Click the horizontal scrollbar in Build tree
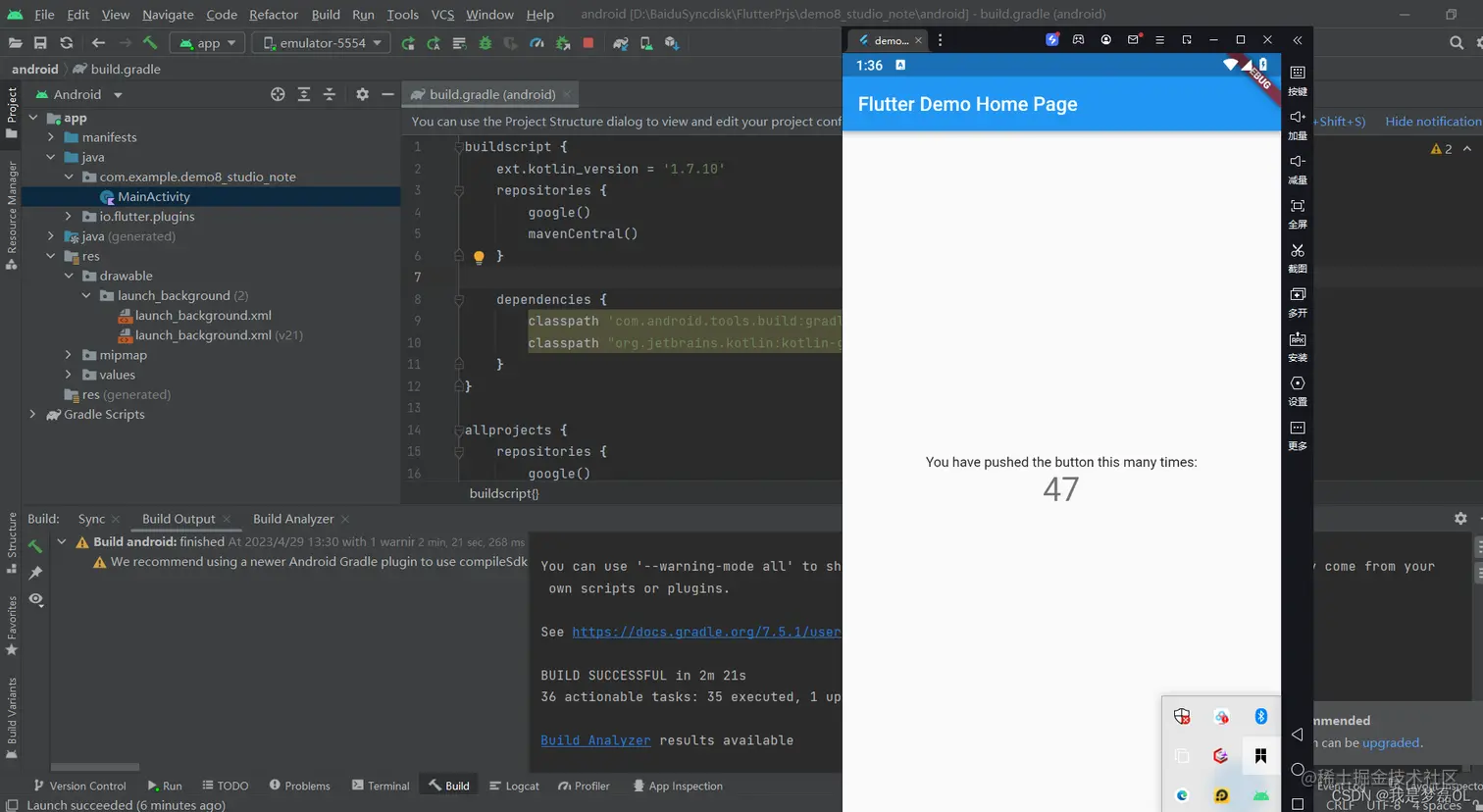This screenshot has width=1483, height=812. pyautogui.click(x=95, y=767)
